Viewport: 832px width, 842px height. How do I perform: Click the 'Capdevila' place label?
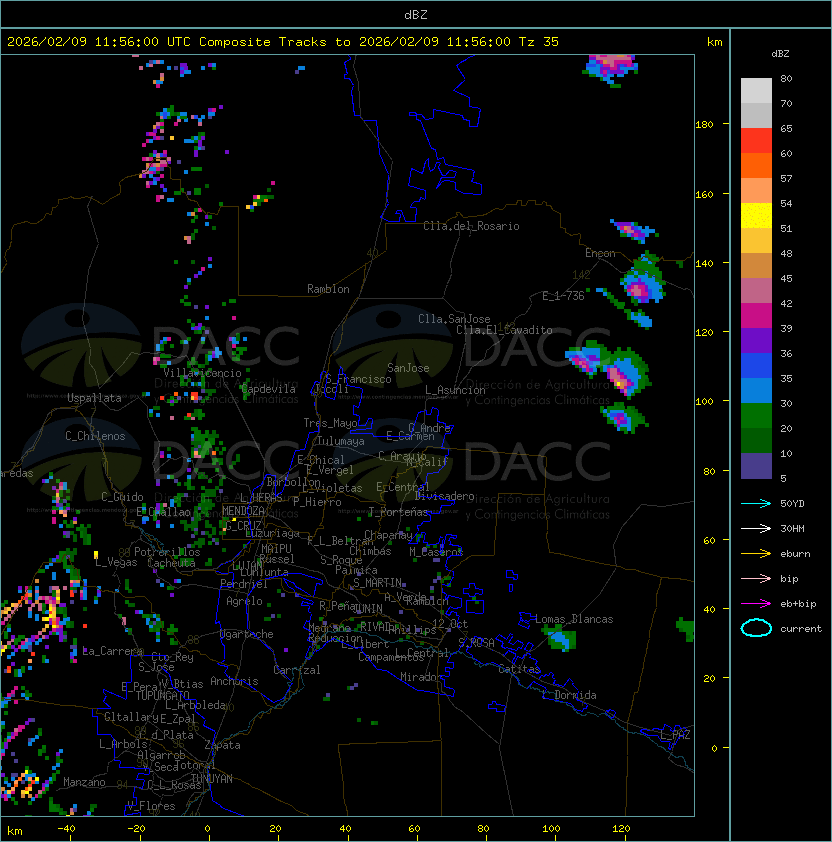269,389
